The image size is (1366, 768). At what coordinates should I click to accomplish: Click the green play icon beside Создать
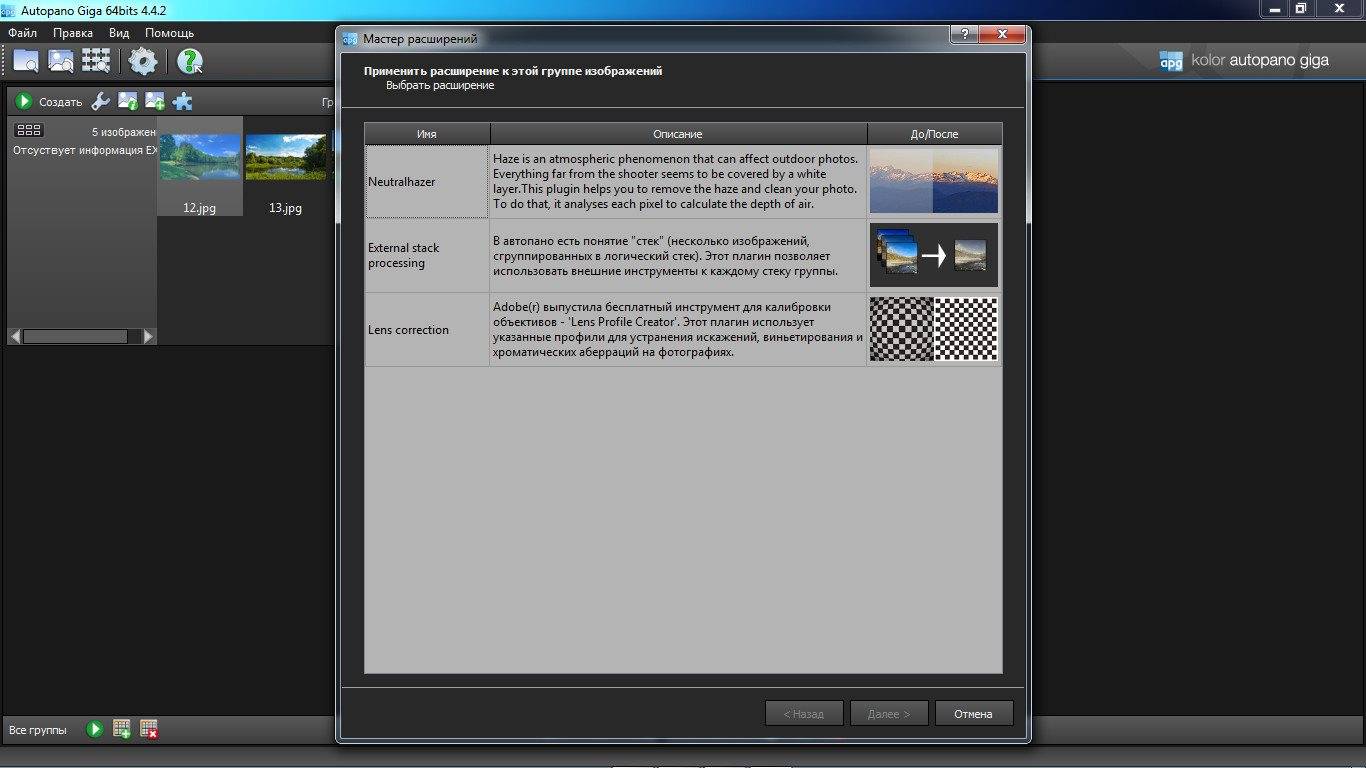(x=24, y=101)
